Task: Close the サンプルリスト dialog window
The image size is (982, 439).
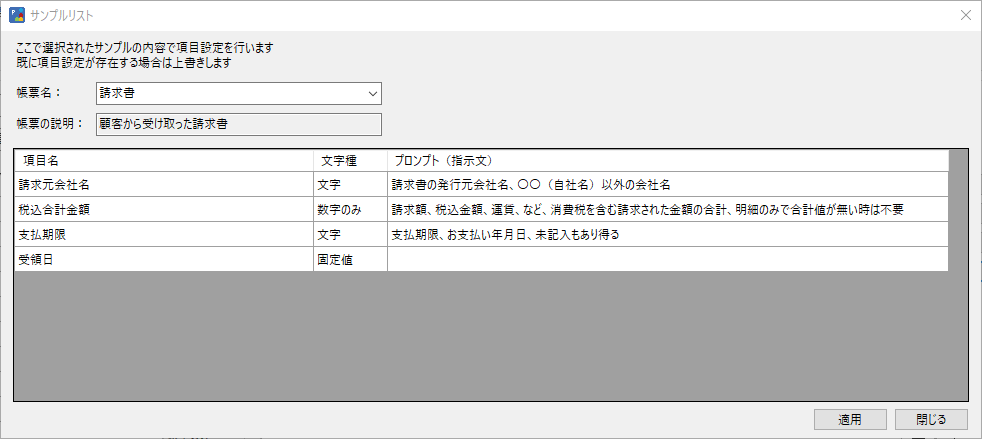Action: point(965,15)
